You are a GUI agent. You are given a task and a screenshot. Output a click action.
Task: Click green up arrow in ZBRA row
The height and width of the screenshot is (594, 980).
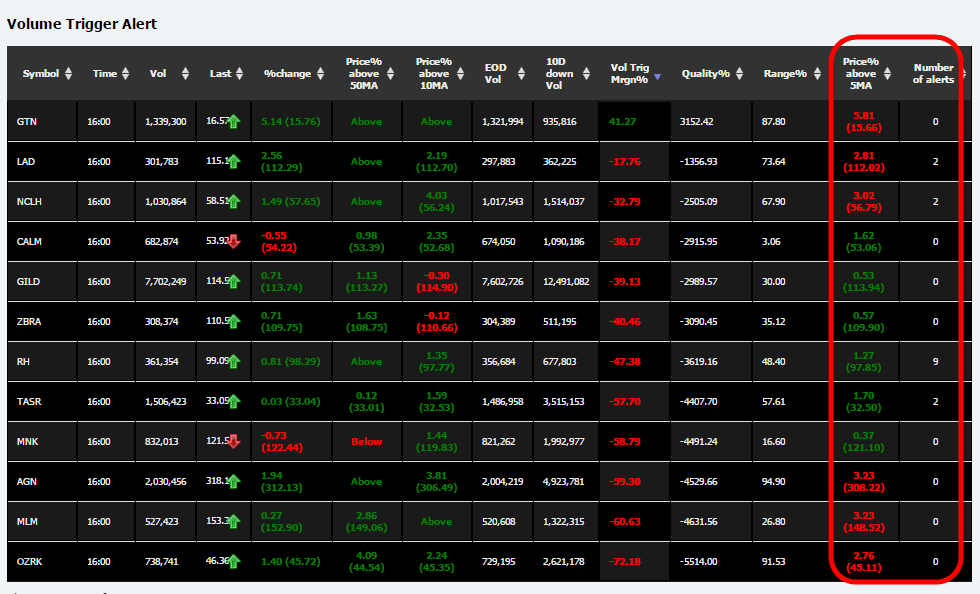pyautogui.click(x=234, y=321)
